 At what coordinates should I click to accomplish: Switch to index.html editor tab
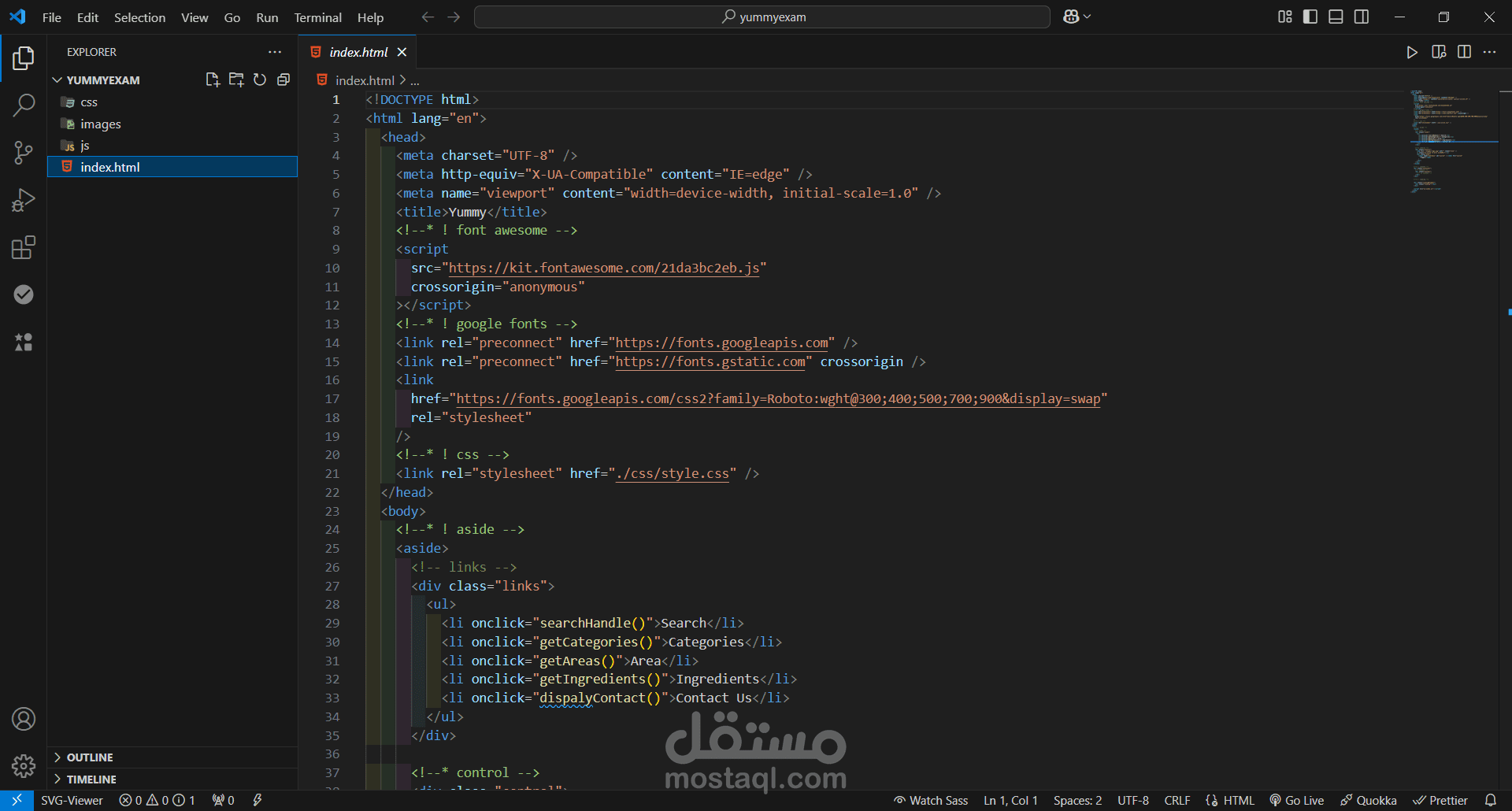click(x=358, y=52)
